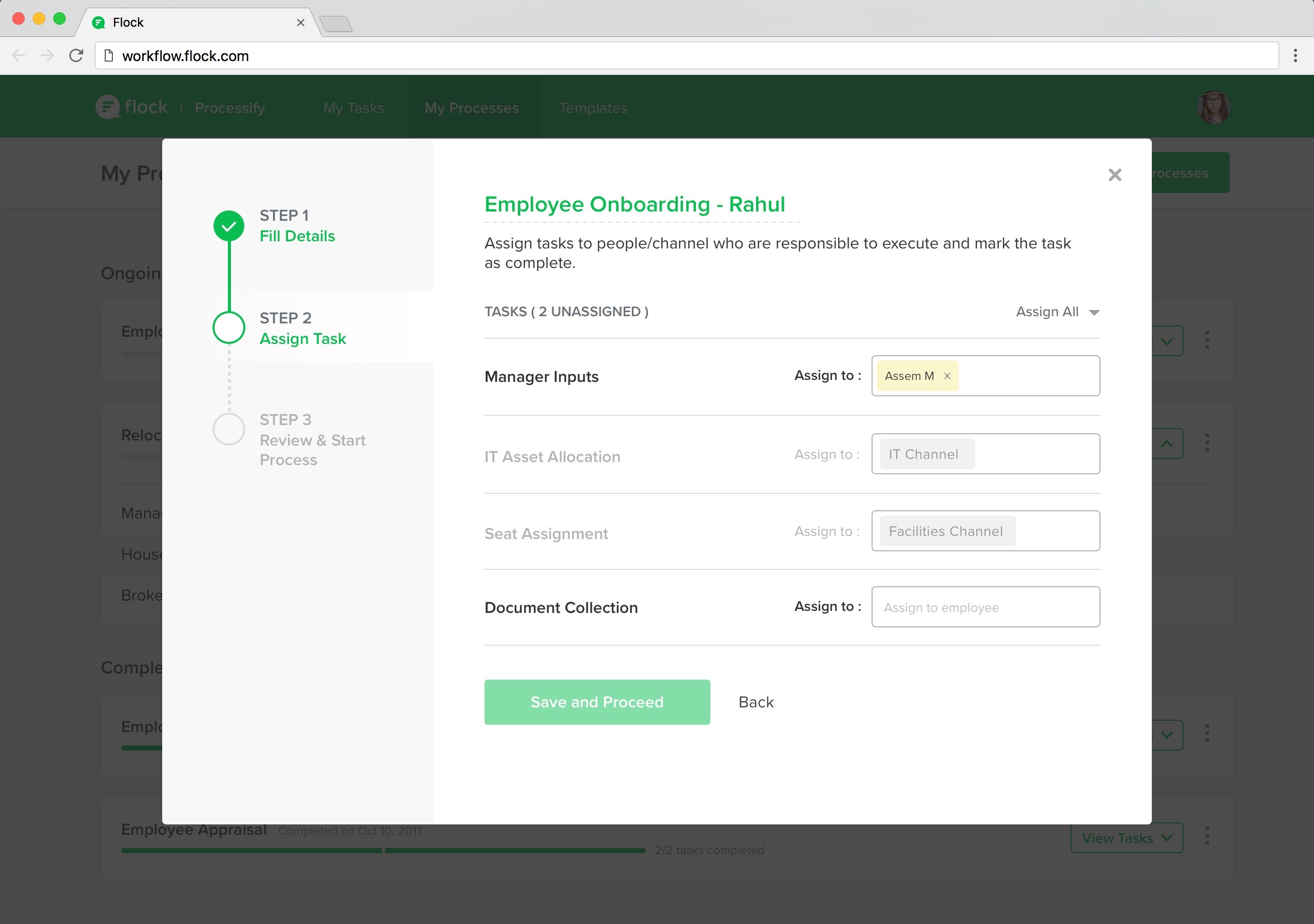Open the user profile avatar

tap(1213, 107)
